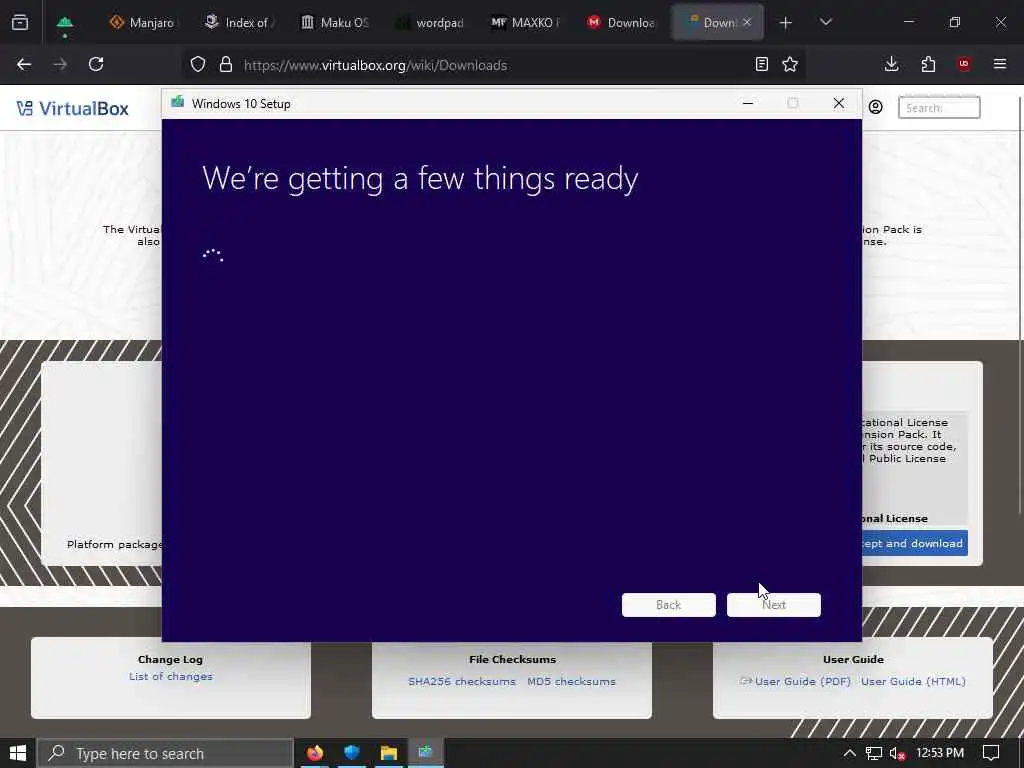Click the muted volume tray icon
Viewport: 1024px width, 768px height.
897,754
